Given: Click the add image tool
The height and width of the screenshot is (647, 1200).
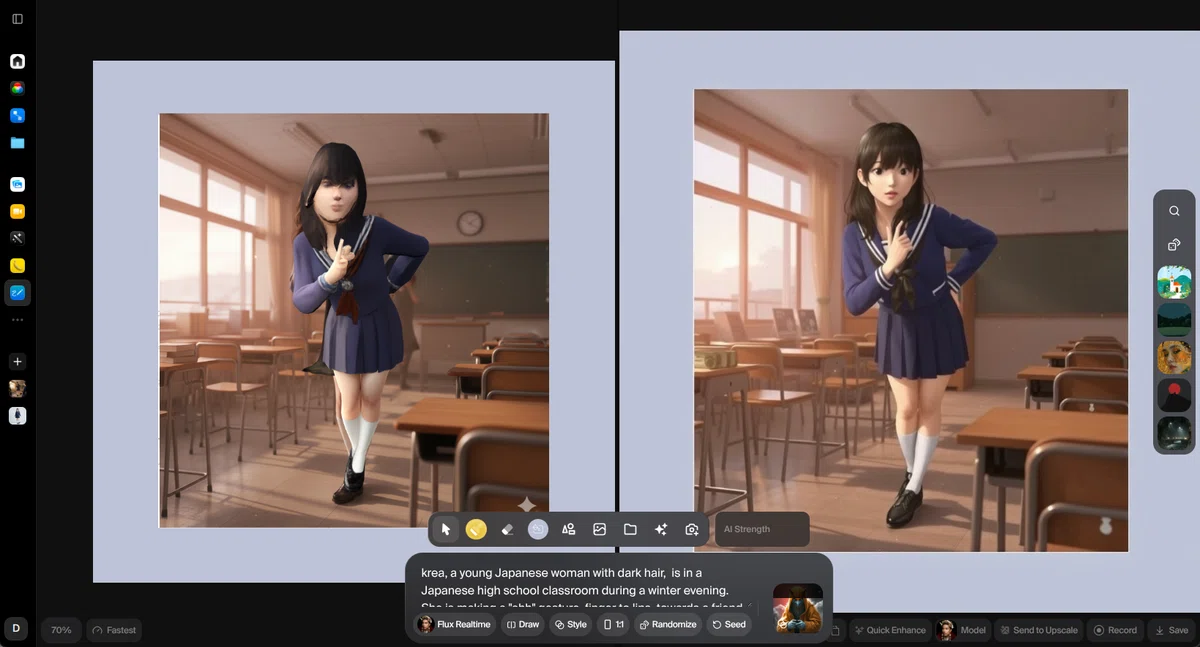Looking at the screenshot, I should click(x=599, y=529).
